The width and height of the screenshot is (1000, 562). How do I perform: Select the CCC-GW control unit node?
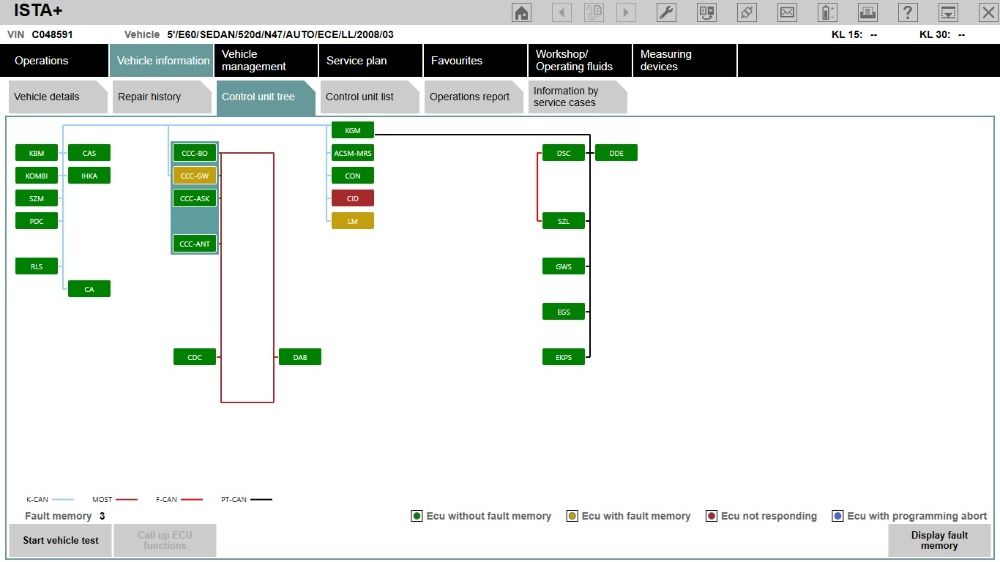195,175
